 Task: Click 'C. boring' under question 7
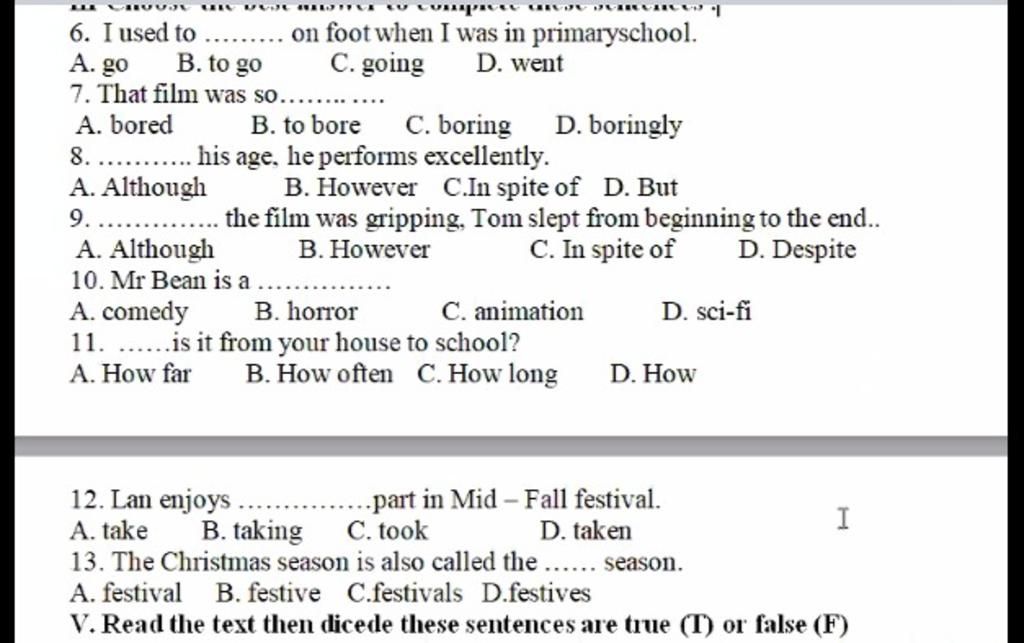pyautogui.click(x=458, y=125)
